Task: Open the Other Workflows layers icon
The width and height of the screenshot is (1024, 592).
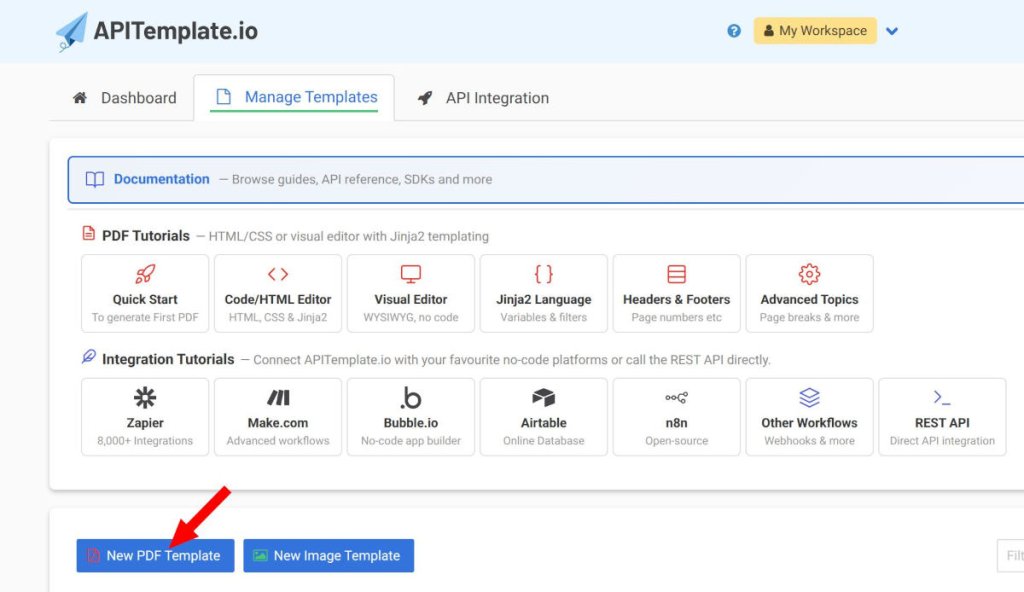Action: [x=809, y=397]
